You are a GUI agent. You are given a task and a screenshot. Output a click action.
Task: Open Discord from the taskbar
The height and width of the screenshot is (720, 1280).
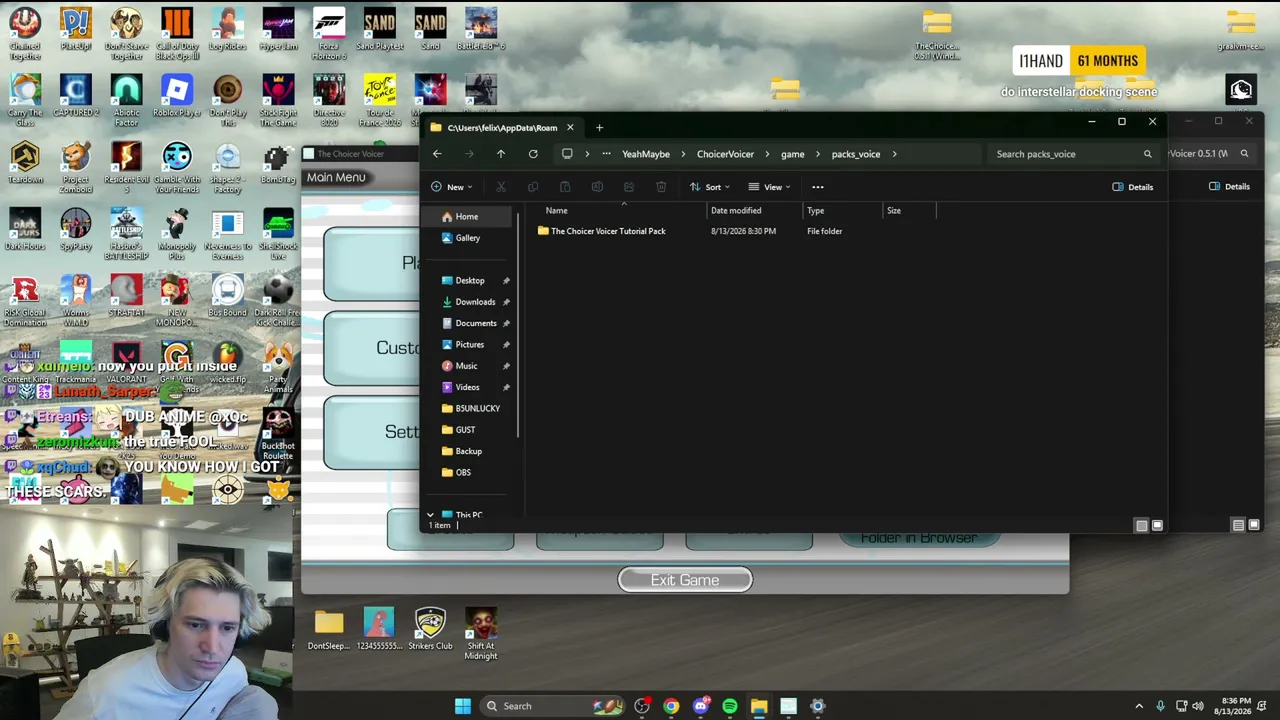pos(701,706)
